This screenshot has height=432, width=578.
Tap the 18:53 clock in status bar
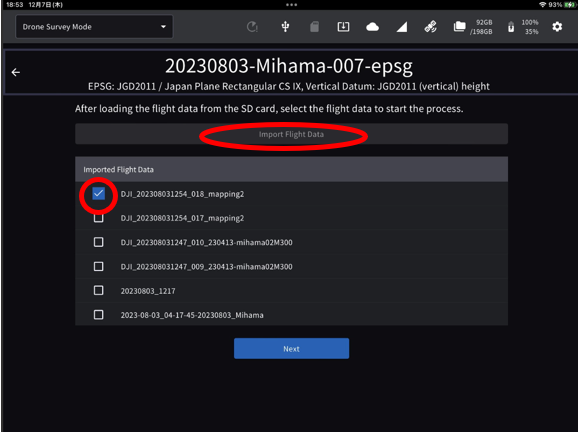pos(14,5)
